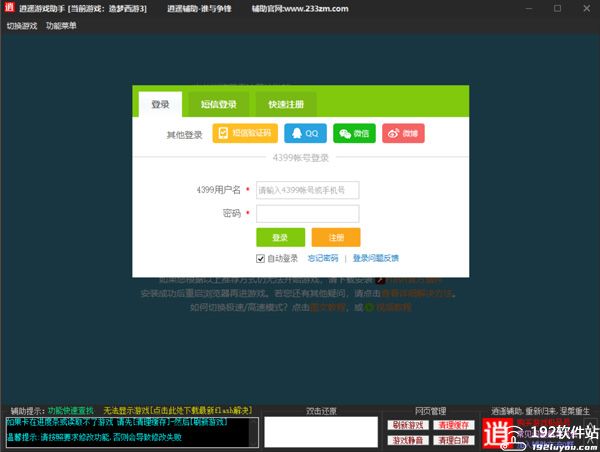Log in with QQ
Viewport: 600px width, 452px height.
click(x=305, y=133)
